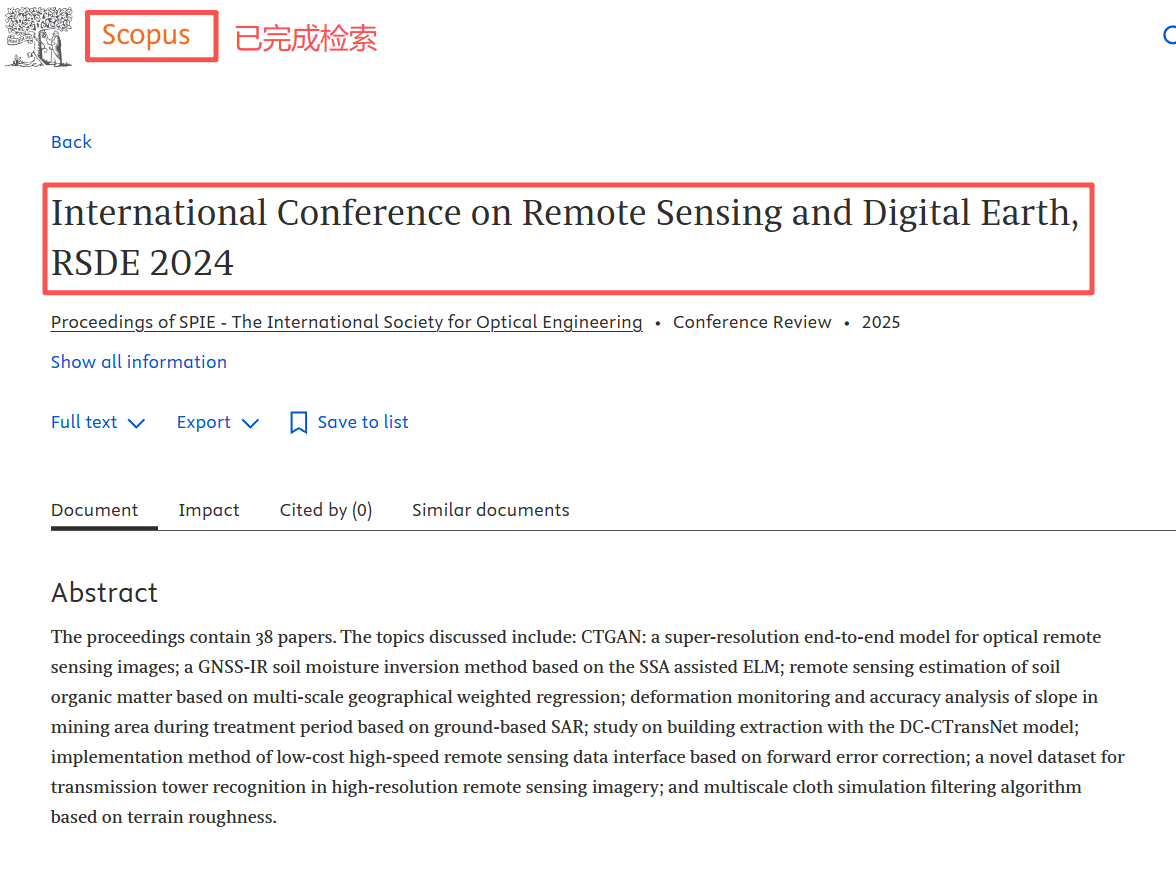1176x888 pixels.
Task: Expand Show all information
Action: 139,362
